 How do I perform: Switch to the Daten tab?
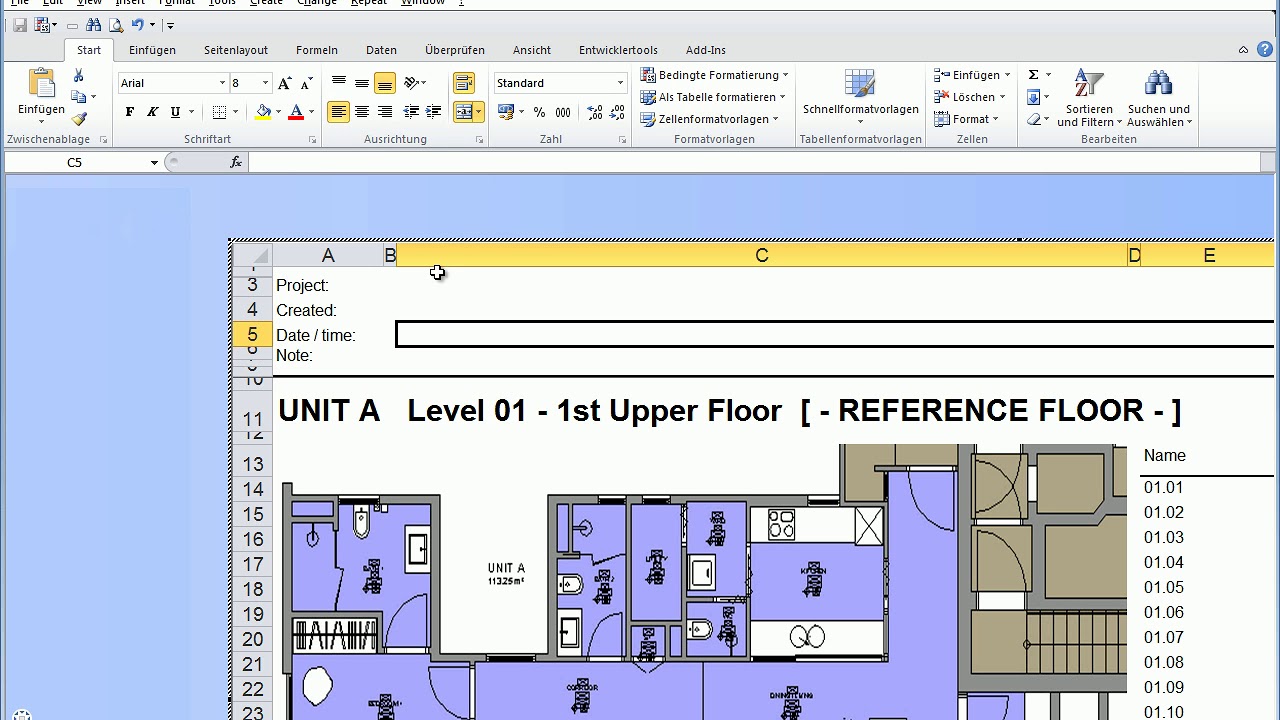click(381, 50)
